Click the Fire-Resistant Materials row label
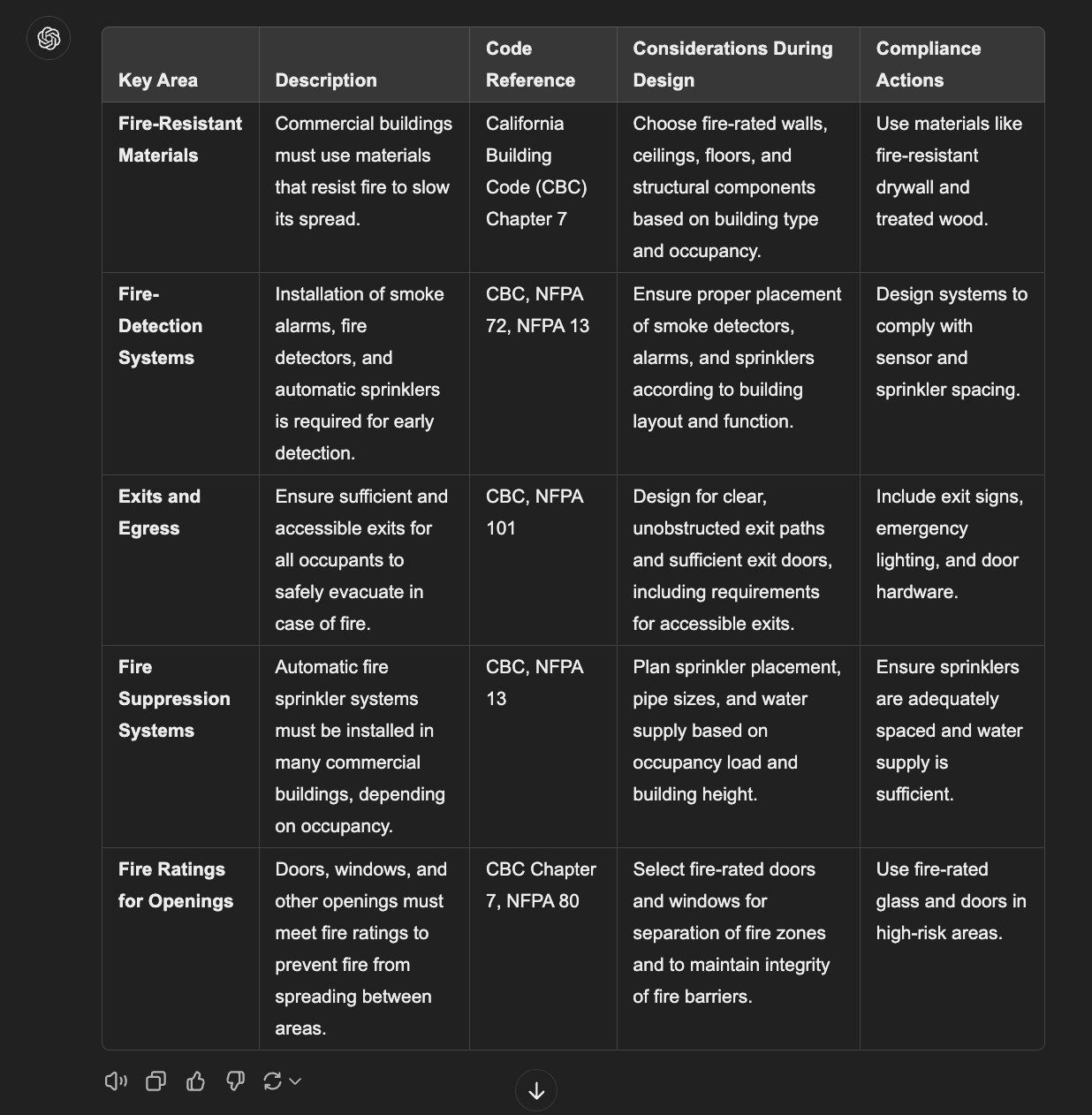The width and height of the screenshot is (1092, 1115). point(180,140)
